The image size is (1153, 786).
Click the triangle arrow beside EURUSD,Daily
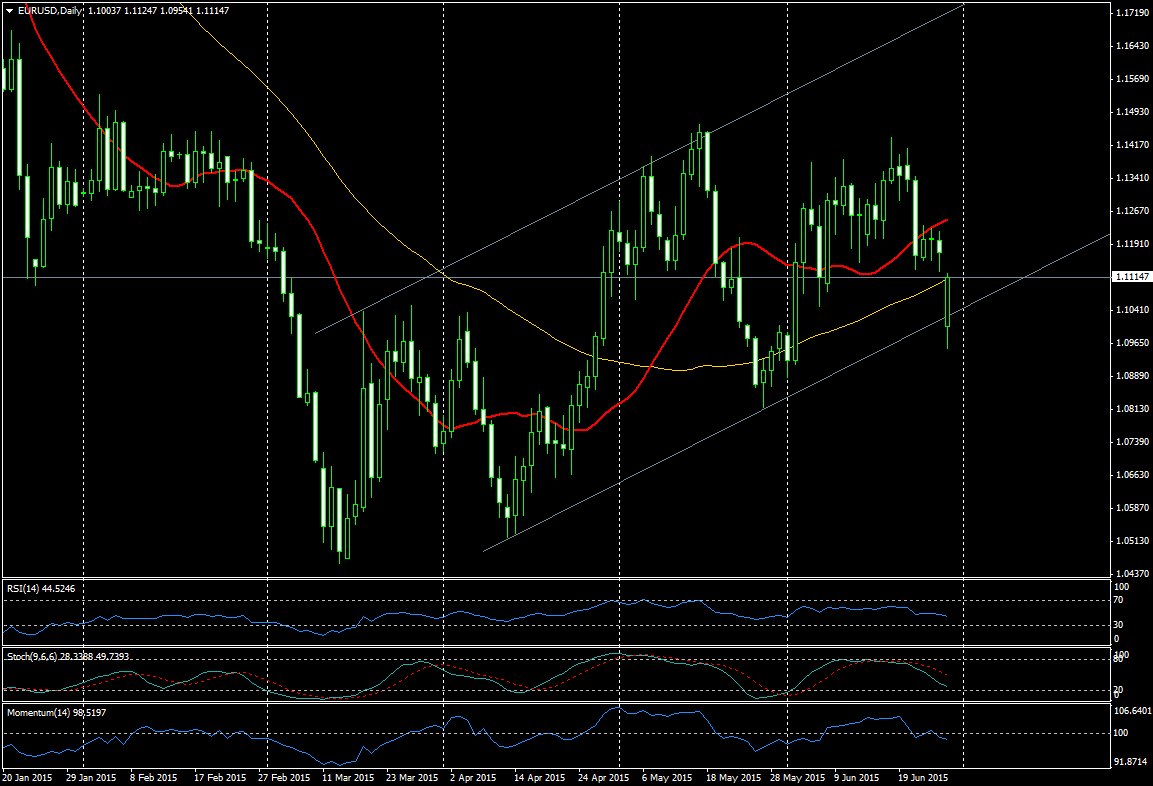click(x=9, y=10)
